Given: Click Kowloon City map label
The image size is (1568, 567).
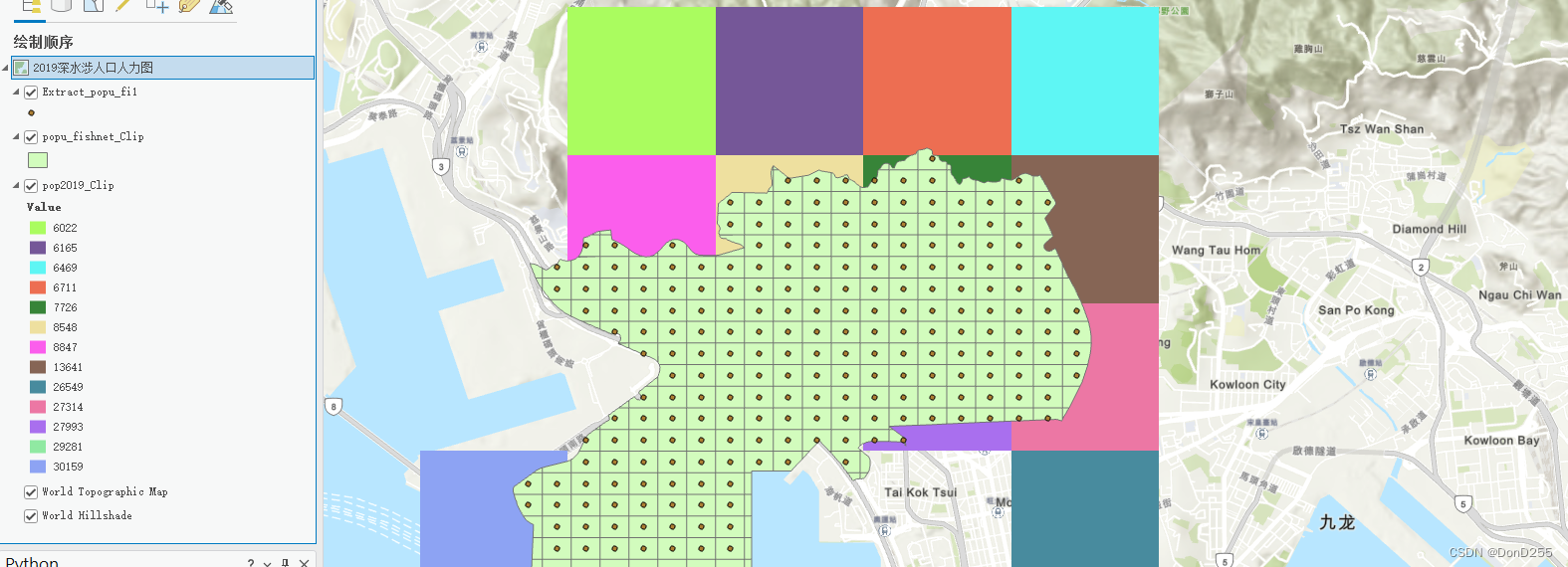Looking at the screenshot, I should 1247,385.
